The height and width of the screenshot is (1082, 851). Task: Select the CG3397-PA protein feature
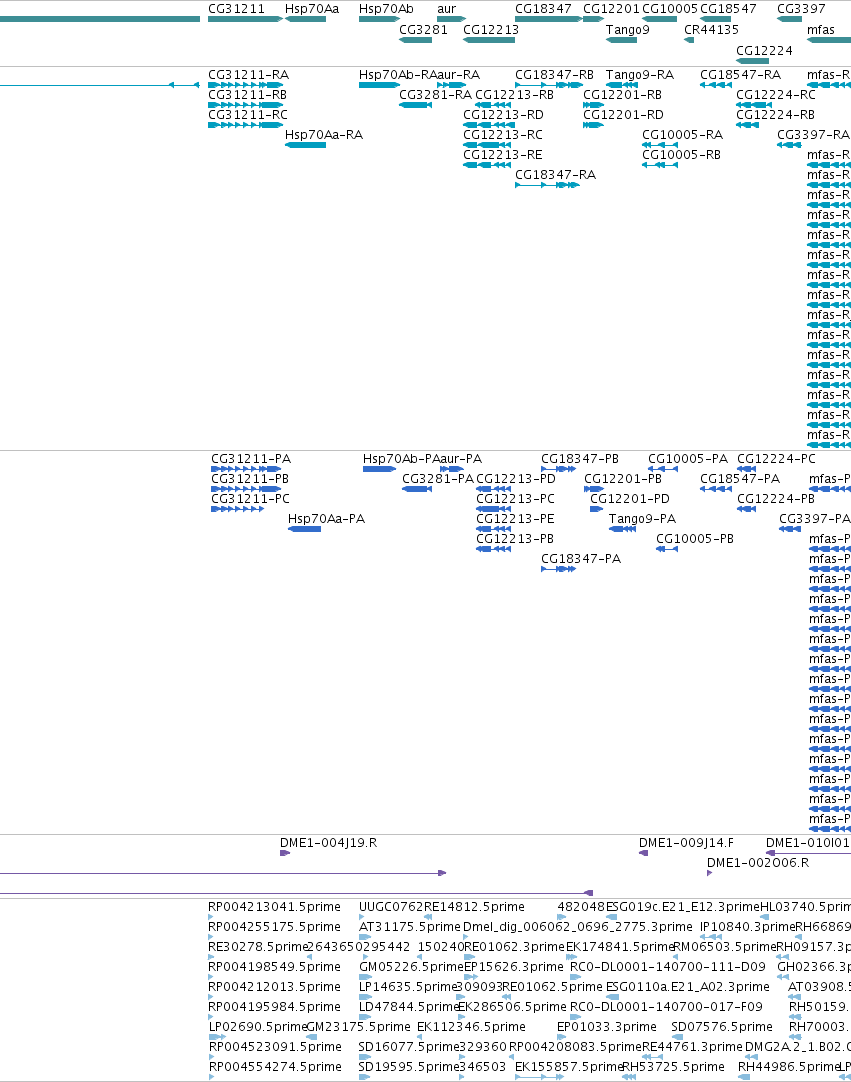pos(790,529)
